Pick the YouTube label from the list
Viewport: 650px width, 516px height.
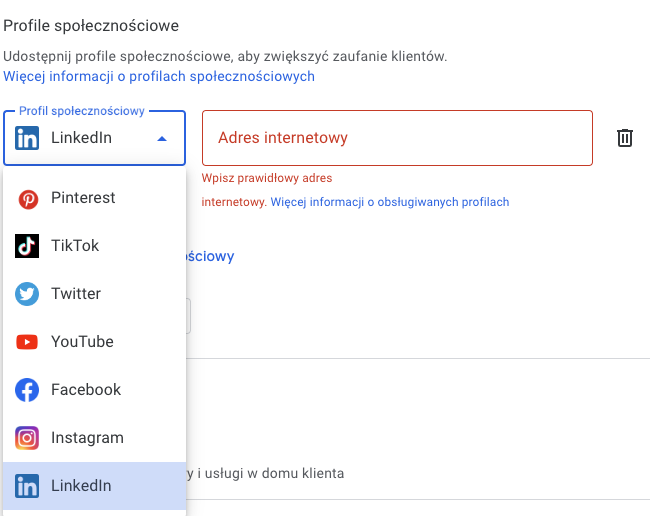(82, 342)
